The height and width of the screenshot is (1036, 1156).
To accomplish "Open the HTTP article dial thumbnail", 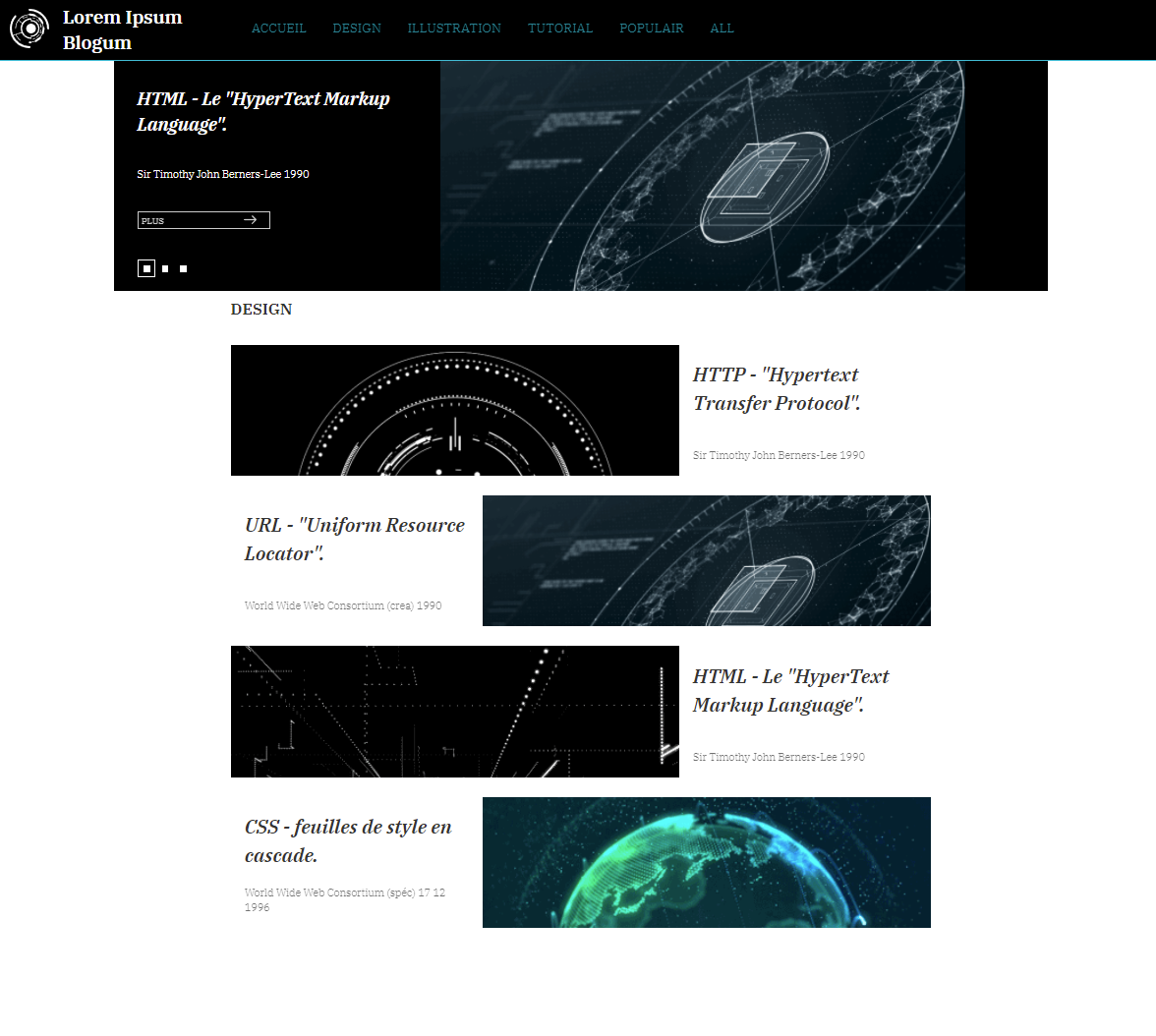I will 455,410.
